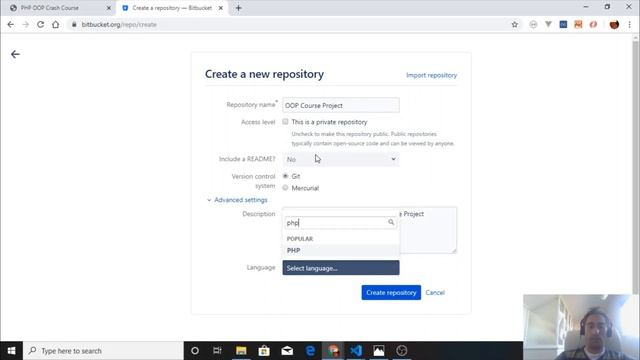Viewport: 640px width, 360px height.
Task: Launch Microsoft Edge from the taskbar
Action: tap(310, 351)
